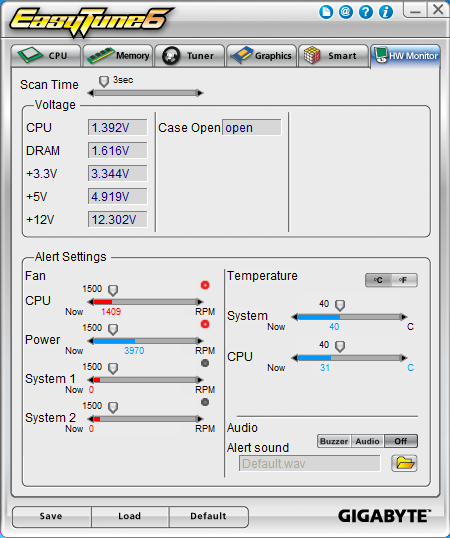Click the Default button
Screen dimensions: 450x538
click(x=209, y=516)
